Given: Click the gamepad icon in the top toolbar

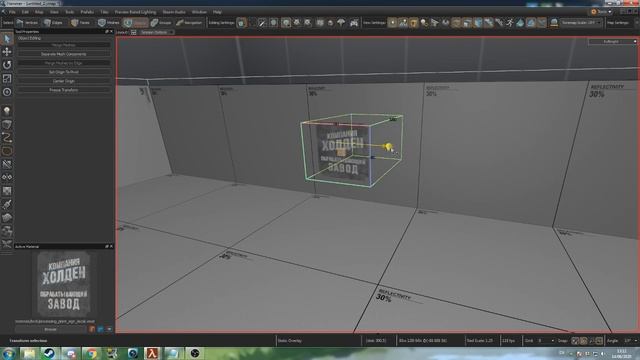Looking at the screenshot, I should pos(354,23).
